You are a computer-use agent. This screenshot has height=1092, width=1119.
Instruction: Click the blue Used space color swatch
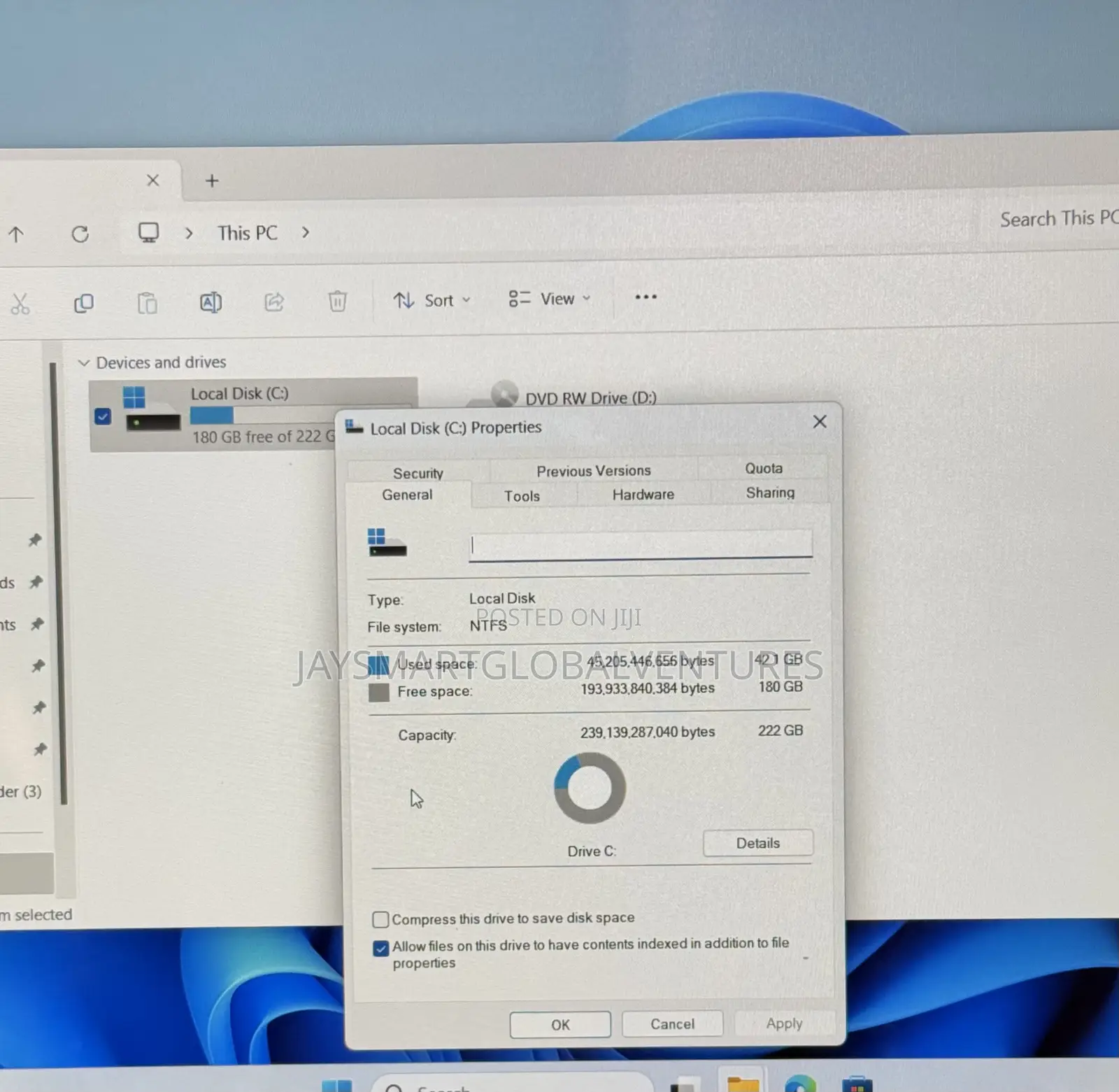[x=378, y=665]
